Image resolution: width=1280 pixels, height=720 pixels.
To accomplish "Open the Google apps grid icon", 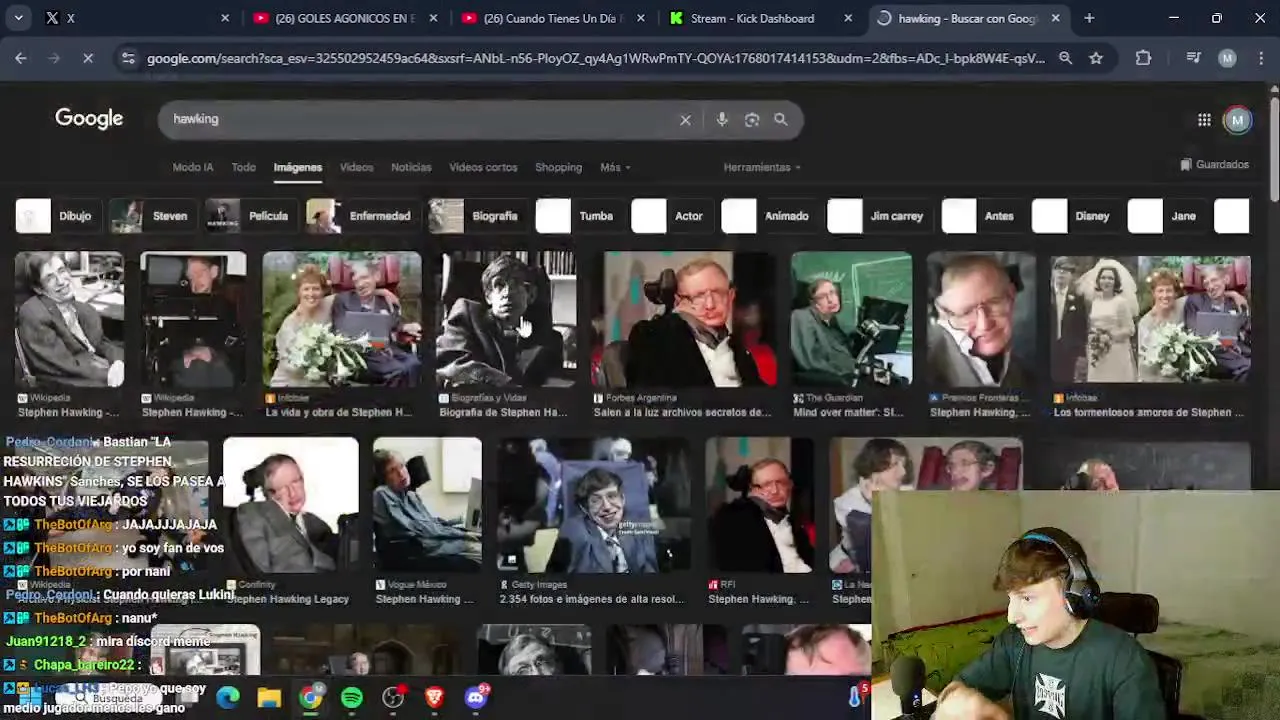I will point(1204,120).
